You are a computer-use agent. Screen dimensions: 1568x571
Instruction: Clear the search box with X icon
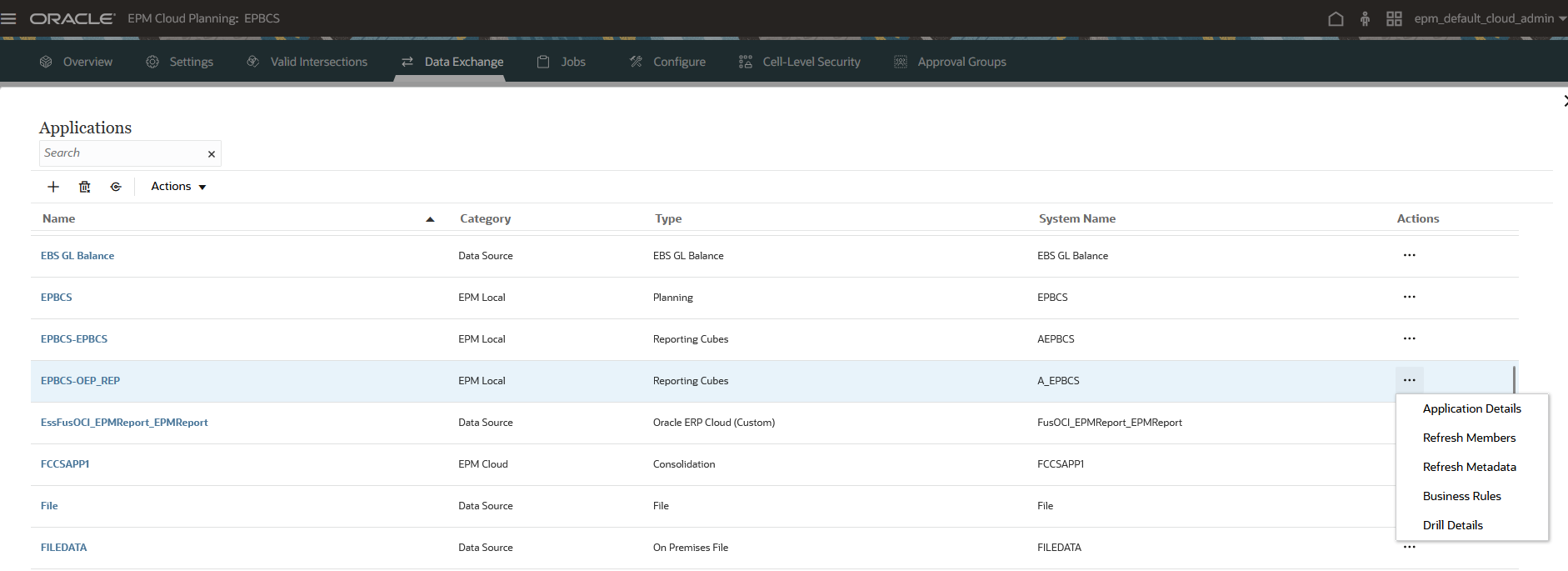tap(212, 154)
